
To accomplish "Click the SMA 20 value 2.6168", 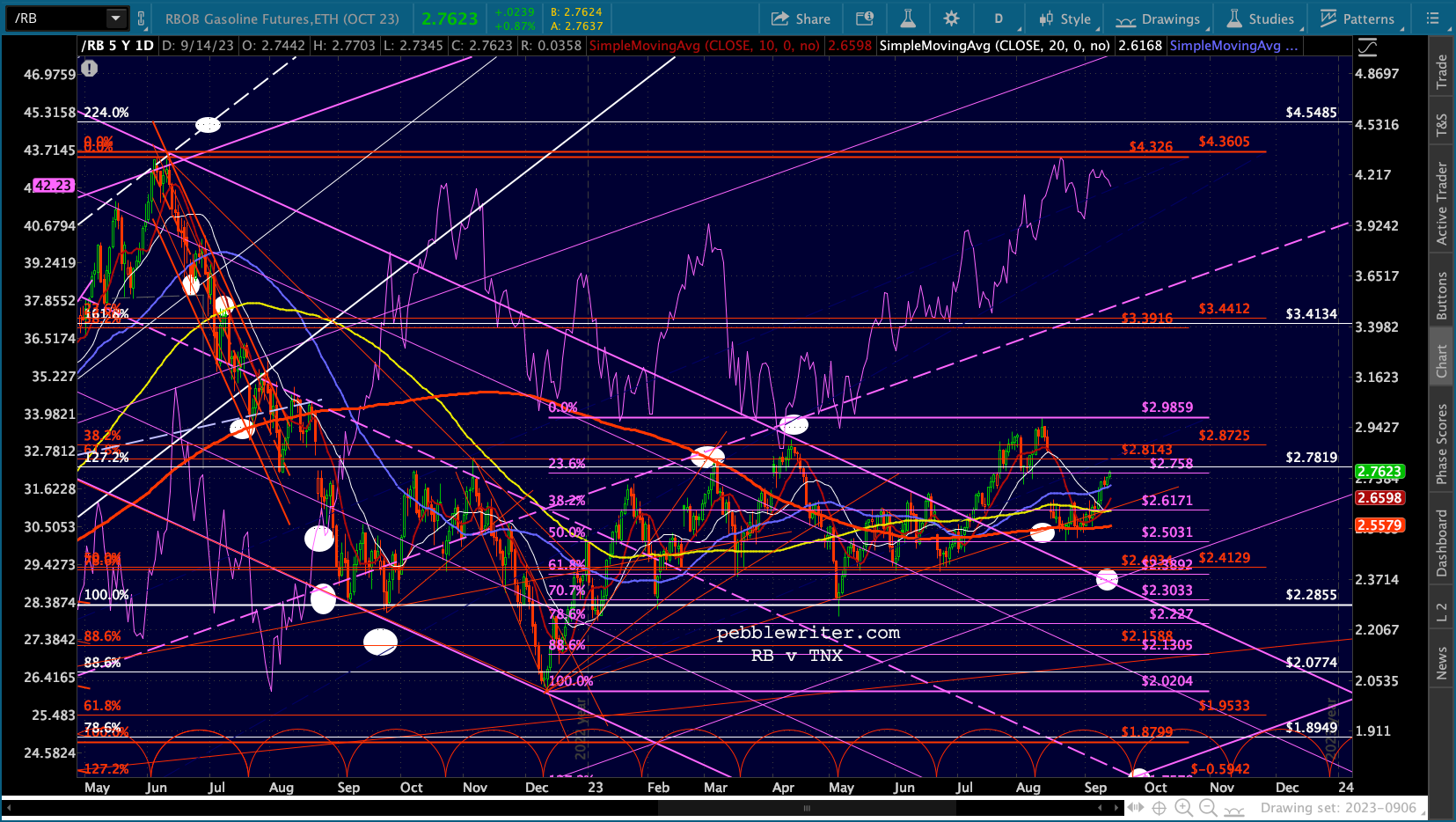I will pyautogui.click(x=1140, y=46).
